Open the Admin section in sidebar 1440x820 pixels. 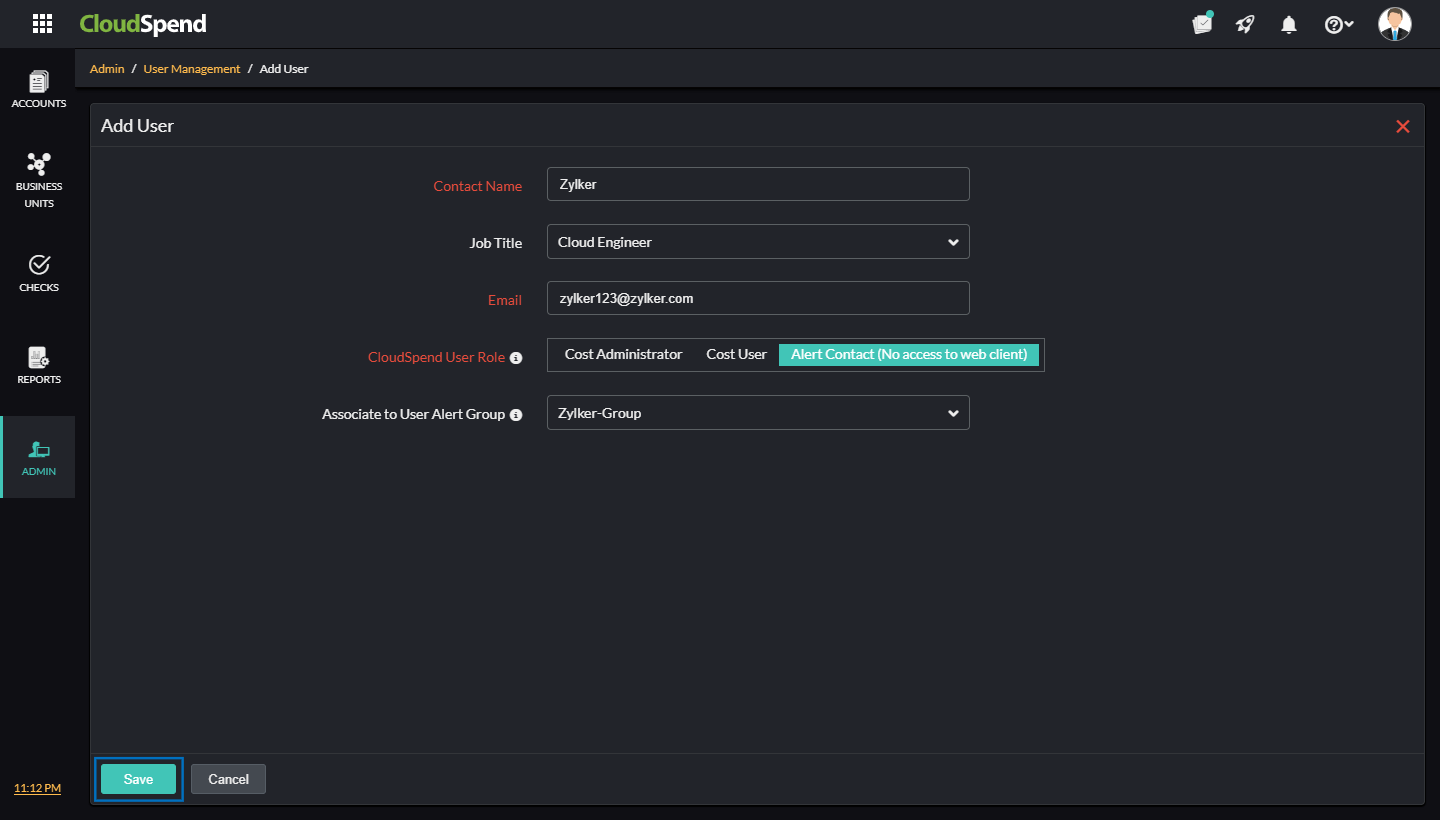click(x=38, y=456)
